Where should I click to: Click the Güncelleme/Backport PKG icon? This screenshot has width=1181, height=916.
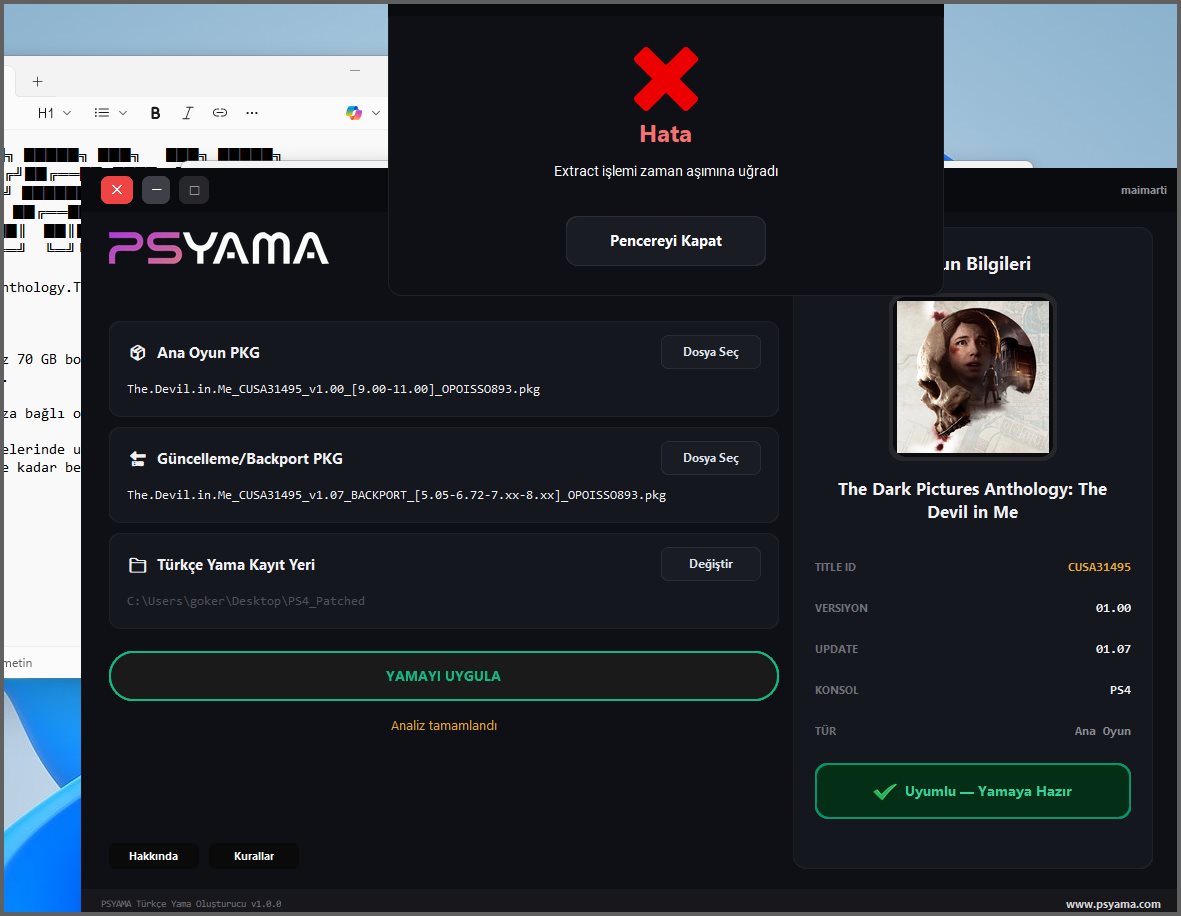(x=137, y=459)
